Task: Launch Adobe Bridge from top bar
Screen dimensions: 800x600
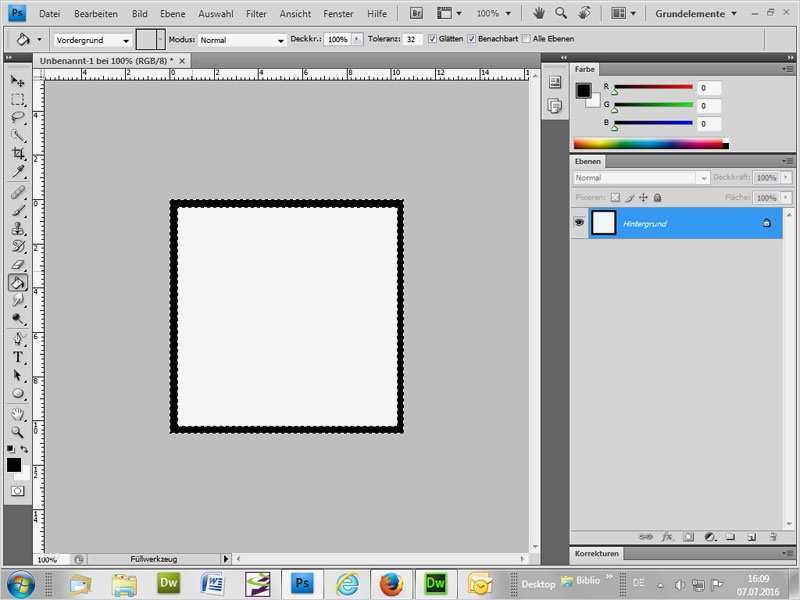Action: (x=416, y=13)
